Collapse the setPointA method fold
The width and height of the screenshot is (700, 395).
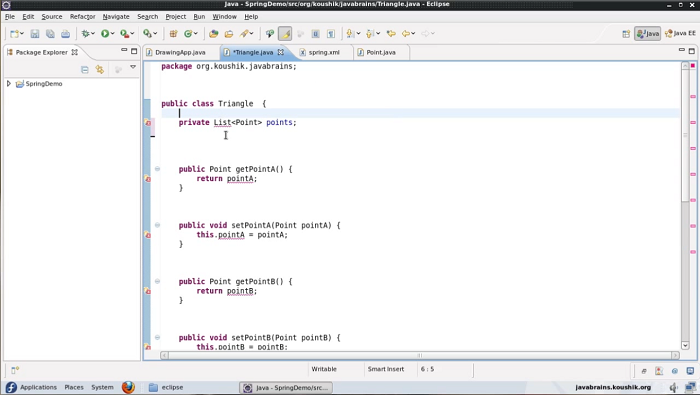(157, 225)
